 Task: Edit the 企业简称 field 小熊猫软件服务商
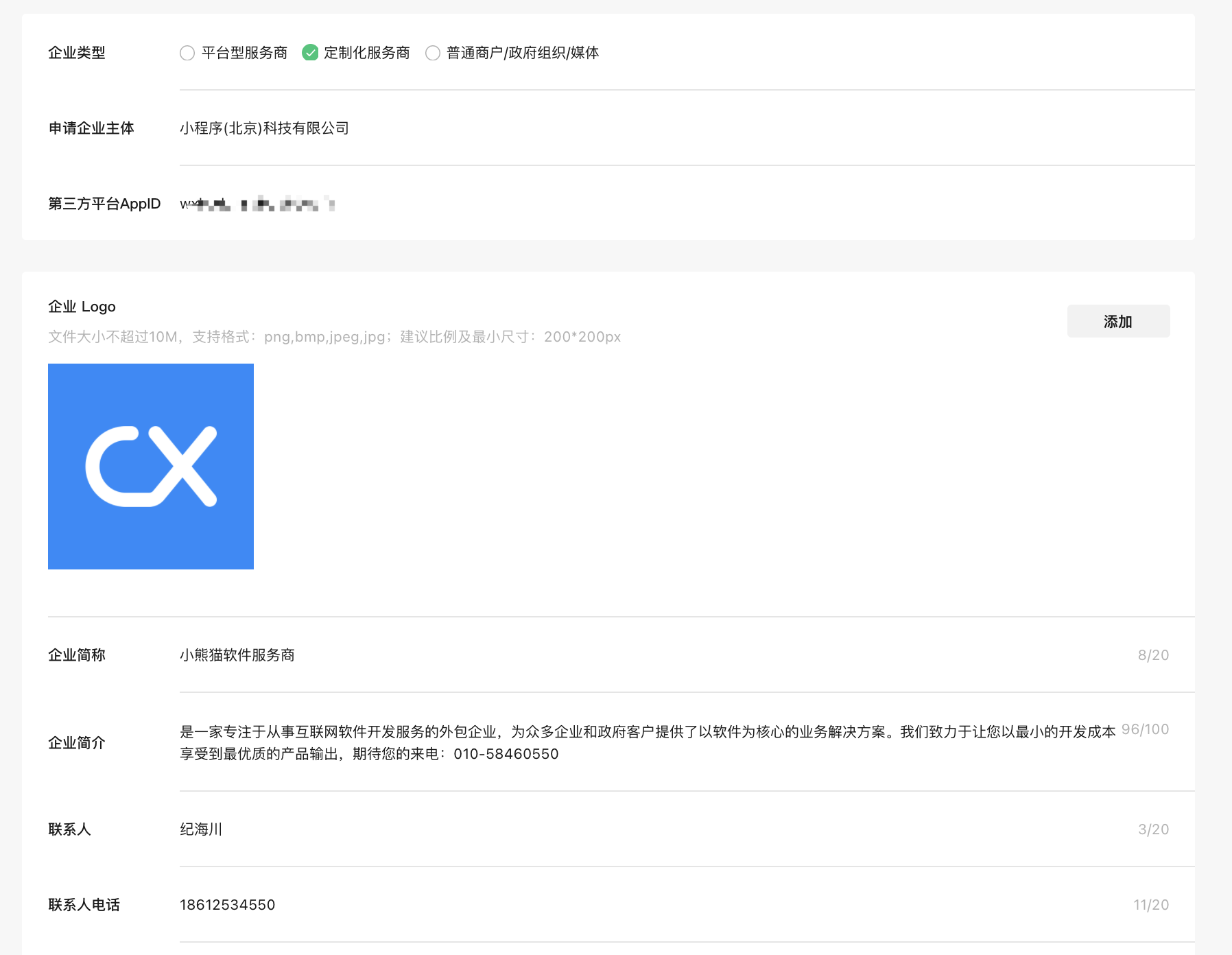coord(237,655)
